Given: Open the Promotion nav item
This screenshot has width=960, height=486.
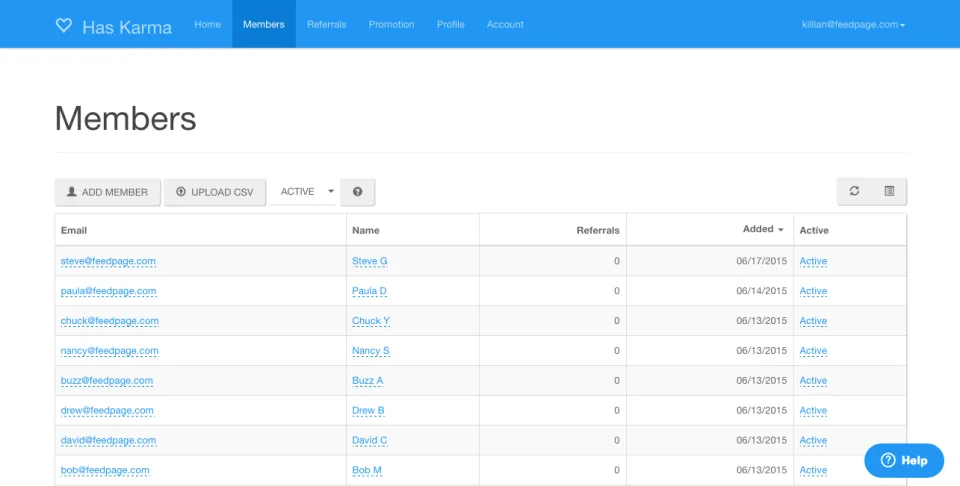Looking at the screenshot, I should (391, 24).
